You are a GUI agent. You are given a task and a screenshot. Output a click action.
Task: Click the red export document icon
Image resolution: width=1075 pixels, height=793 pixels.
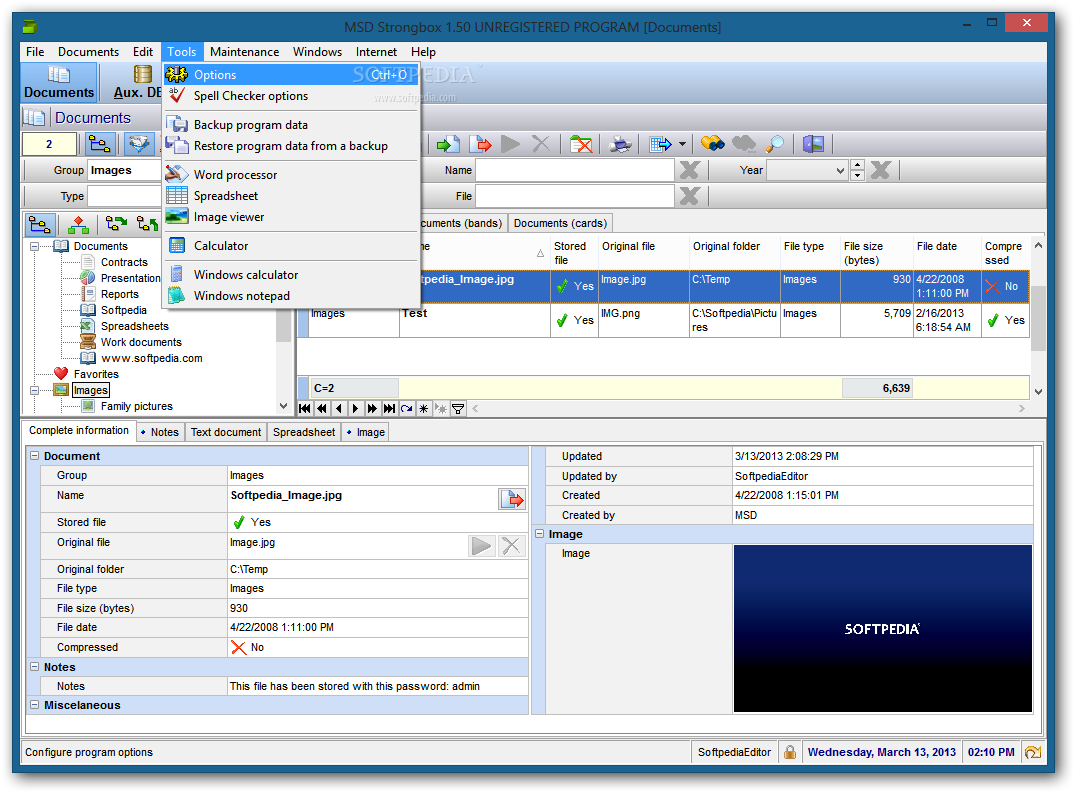[x=481, y=144]
